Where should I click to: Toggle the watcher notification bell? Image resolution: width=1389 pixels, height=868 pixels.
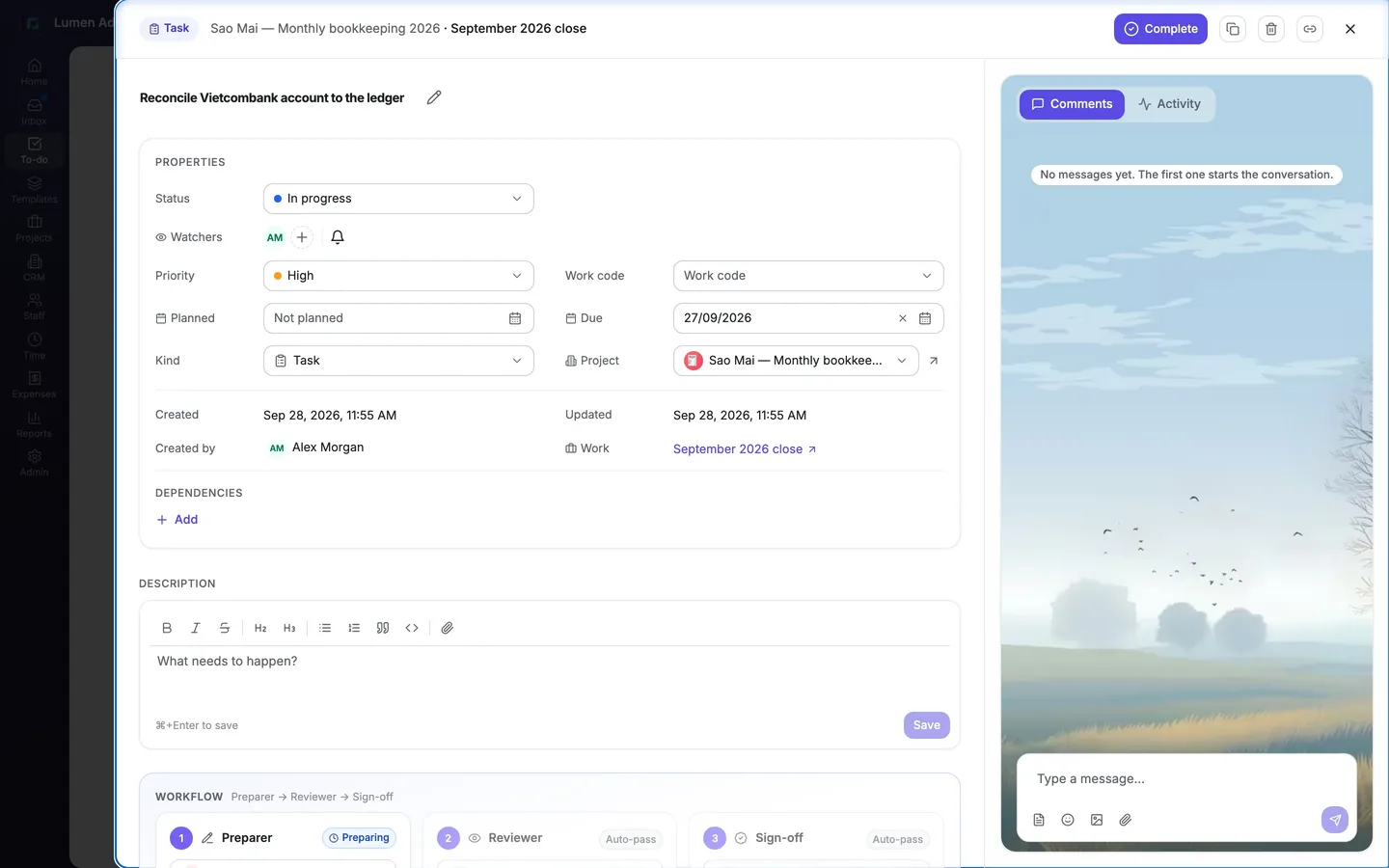click(x=338, y=237)
